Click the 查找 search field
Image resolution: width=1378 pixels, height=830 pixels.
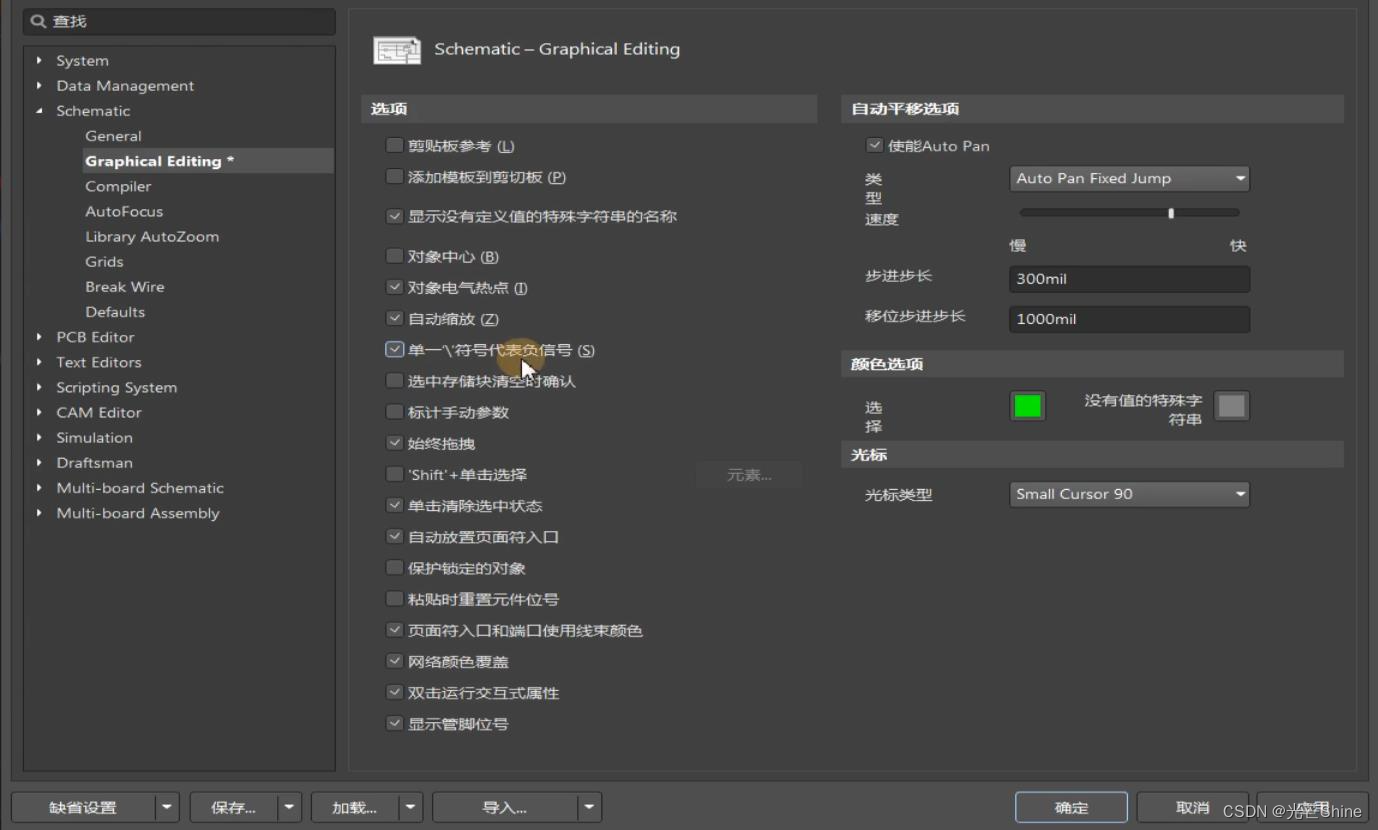180,21
